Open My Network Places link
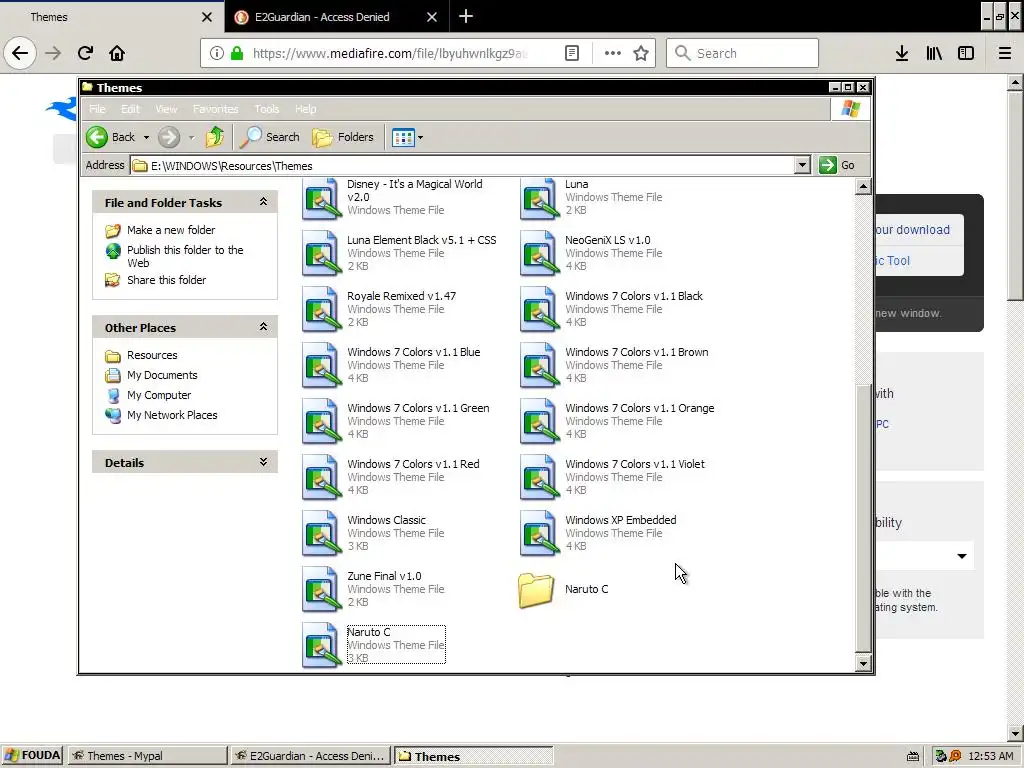This screenshot has height=768, width=1024. pos(172,415)
